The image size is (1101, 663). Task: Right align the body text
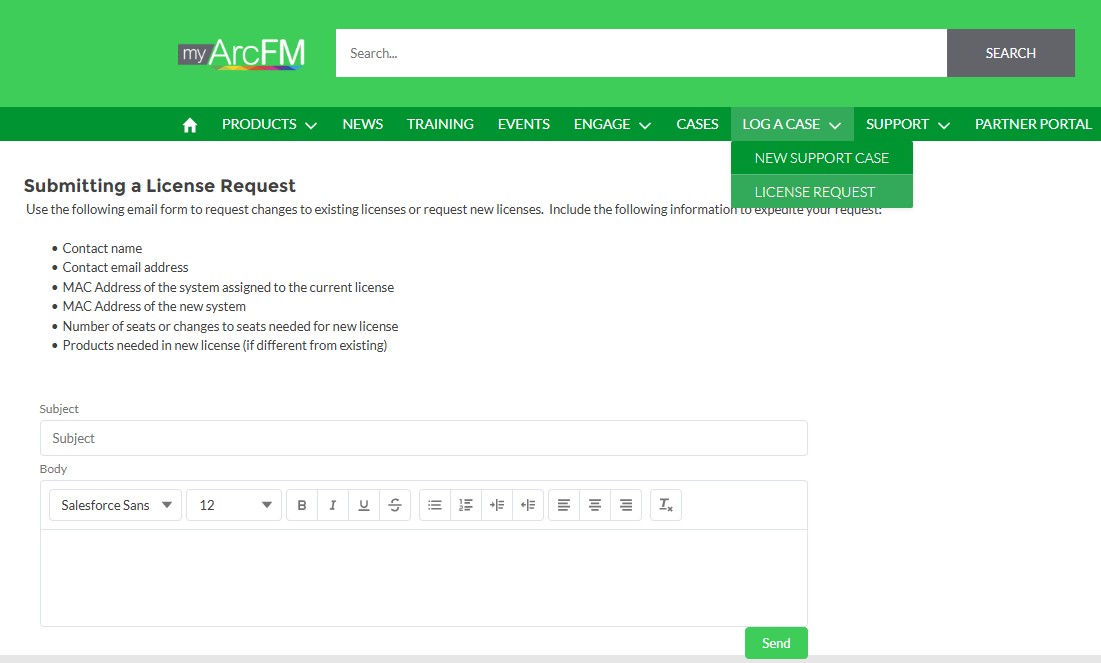pyautogui.click(x=626, y=505)
